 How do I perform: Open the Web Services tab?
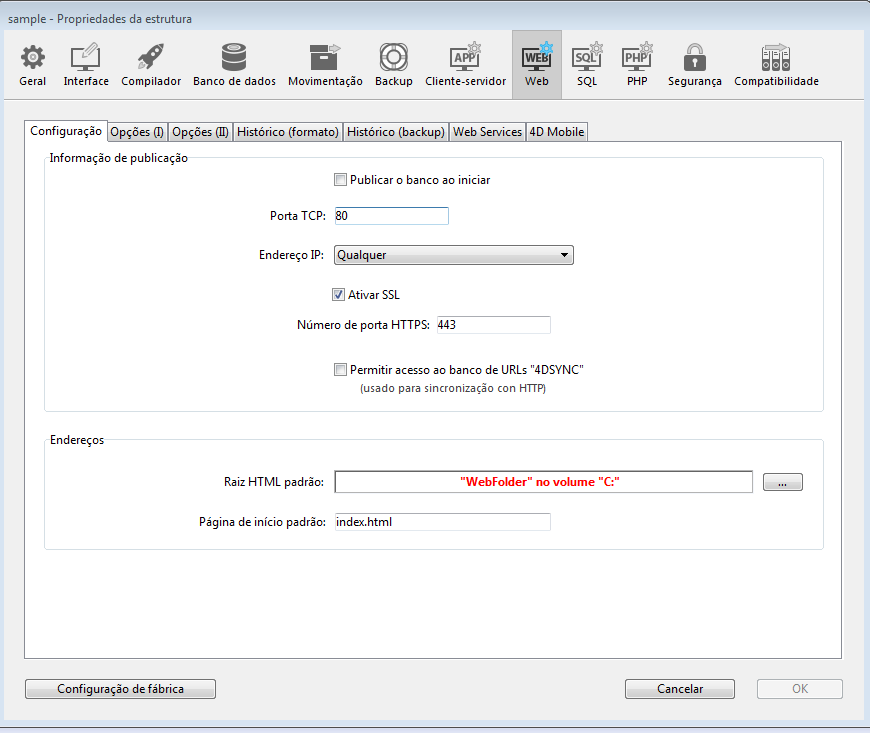point(487,132)
